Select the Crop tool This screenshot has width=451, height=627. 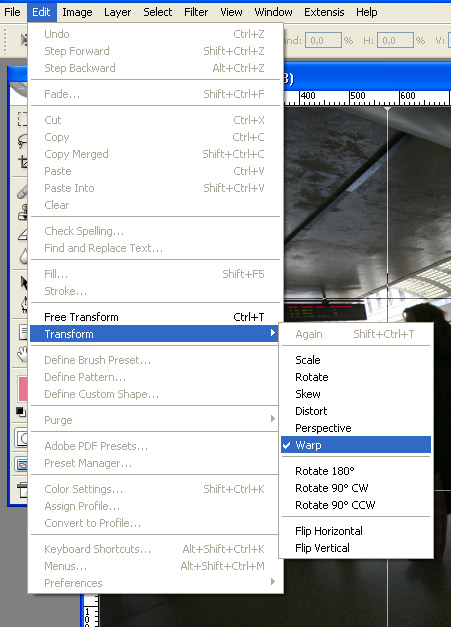[23, 162]
